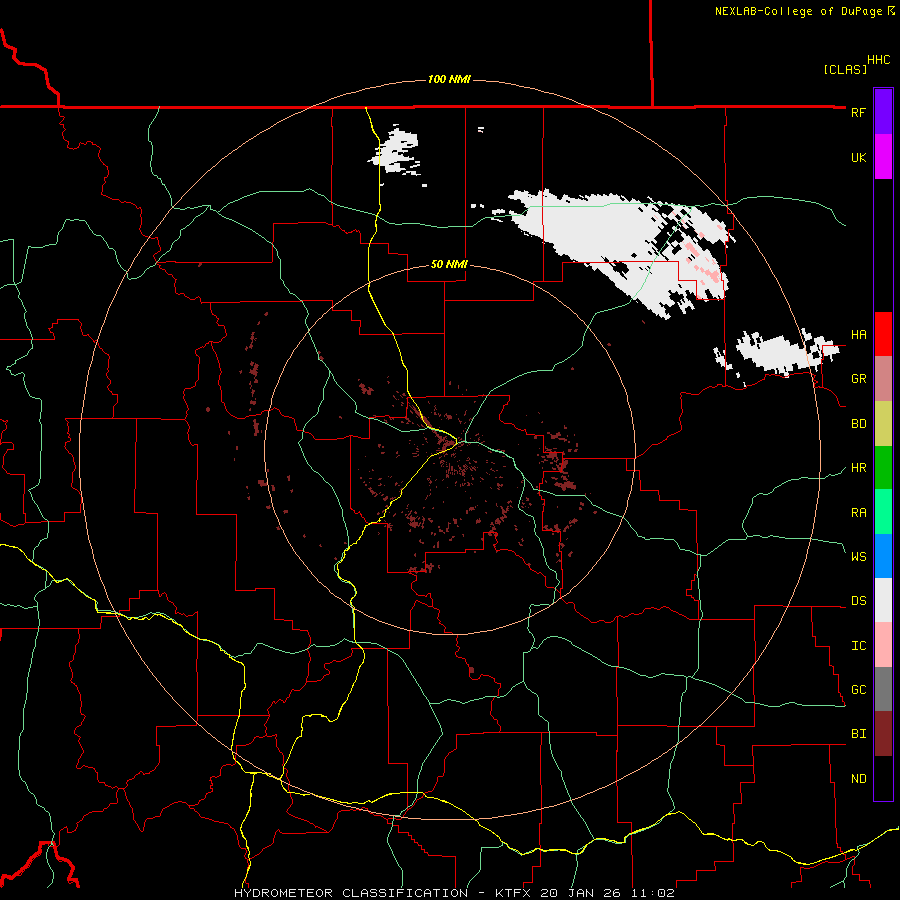Click the BD legend label text
Screen dimensions: 900x900
858,424
